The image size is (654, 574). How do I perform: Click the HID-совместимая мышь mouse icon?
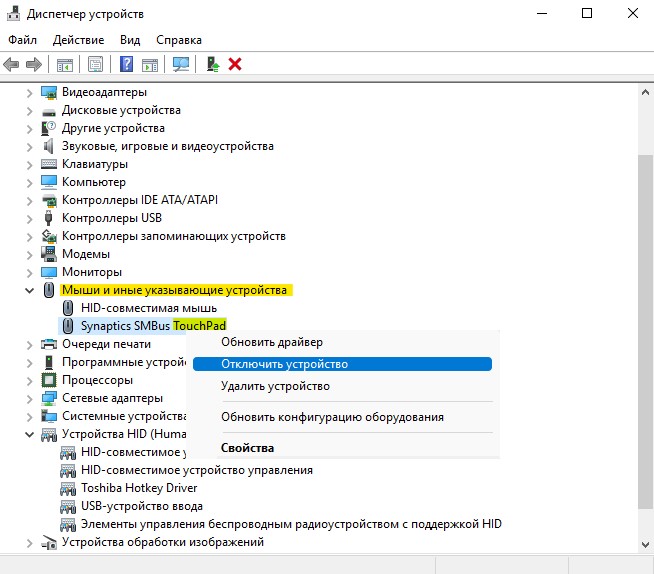(68, 308)
